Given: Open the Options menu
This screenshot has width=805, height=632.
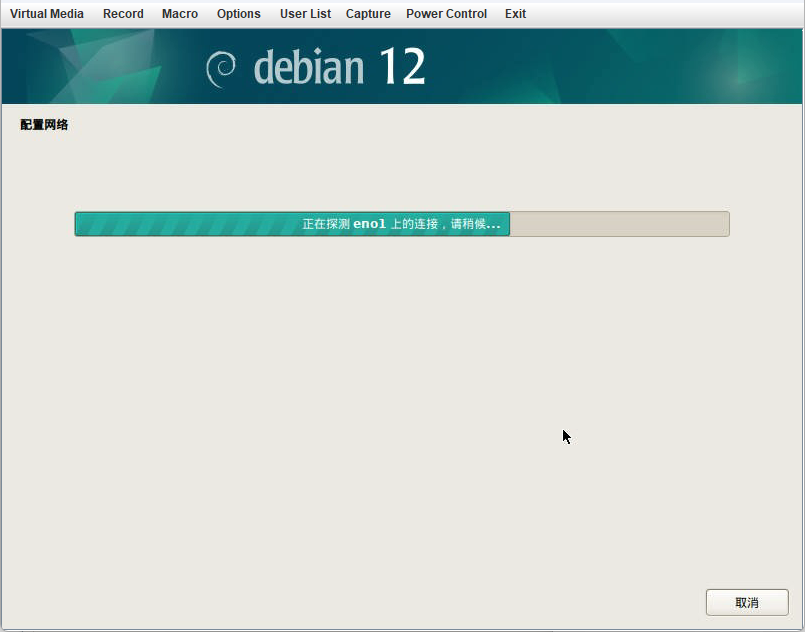Looking at the screenshot, I should coord(239,14).
